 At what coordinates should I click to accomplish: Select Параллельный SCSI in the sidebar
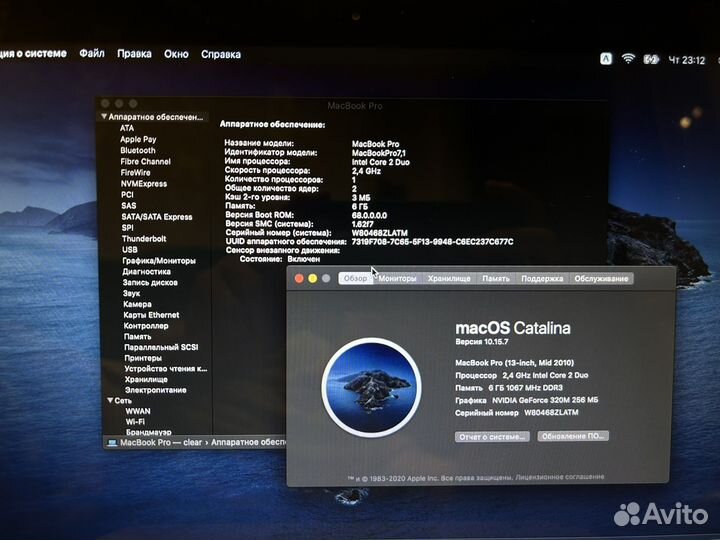click(x=161, y=347)
